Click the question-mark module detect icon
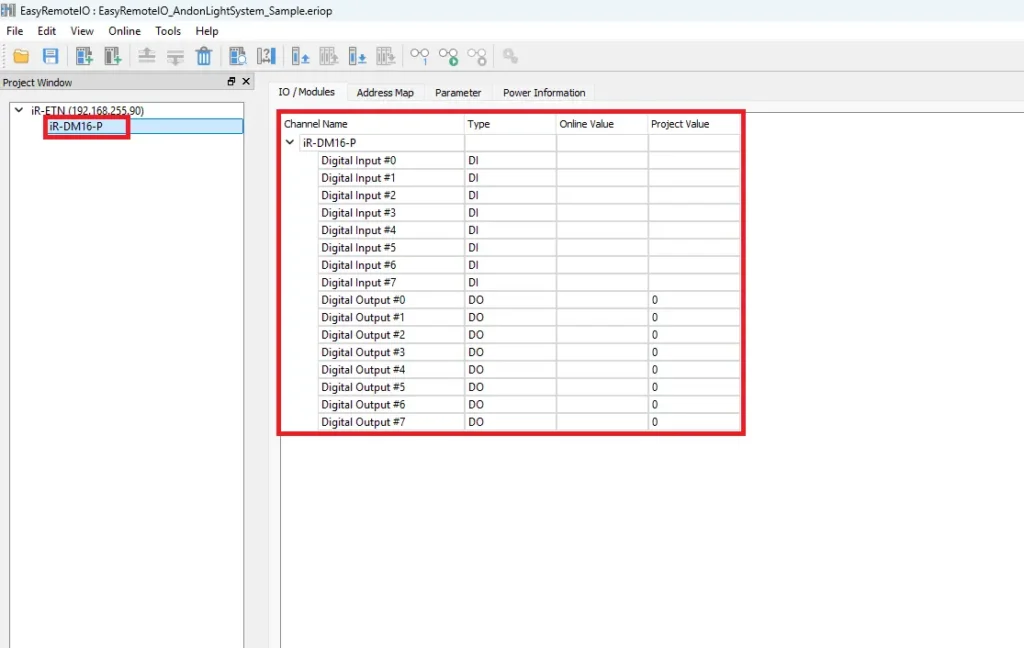The height and width of the screenshot is (648, 1024). [x=266, y=57]
